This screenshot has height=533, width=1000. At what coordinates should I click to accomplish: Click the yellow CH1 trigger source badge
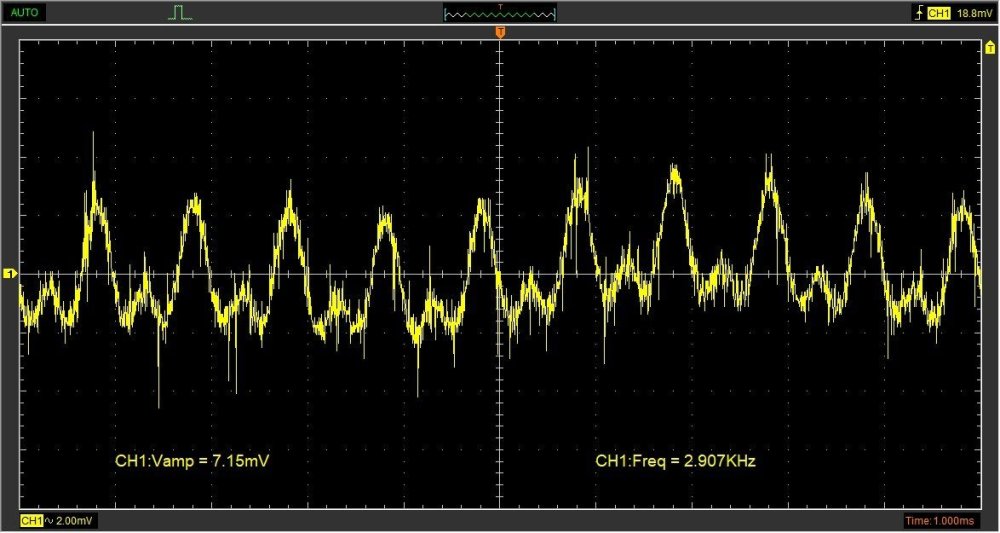(937, 13)
